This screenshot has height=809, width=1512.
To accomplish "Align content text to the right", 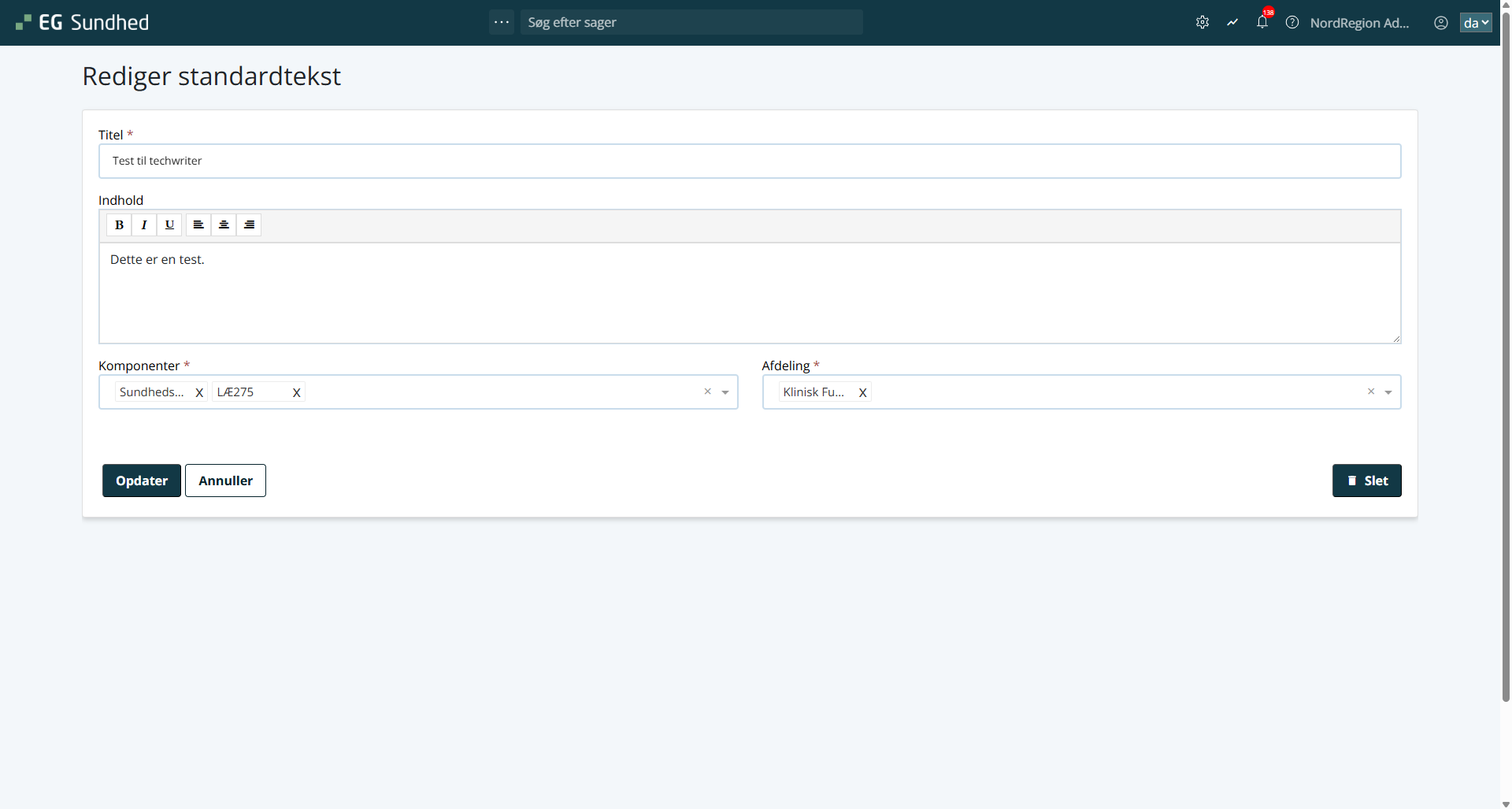I will (249, 225).
